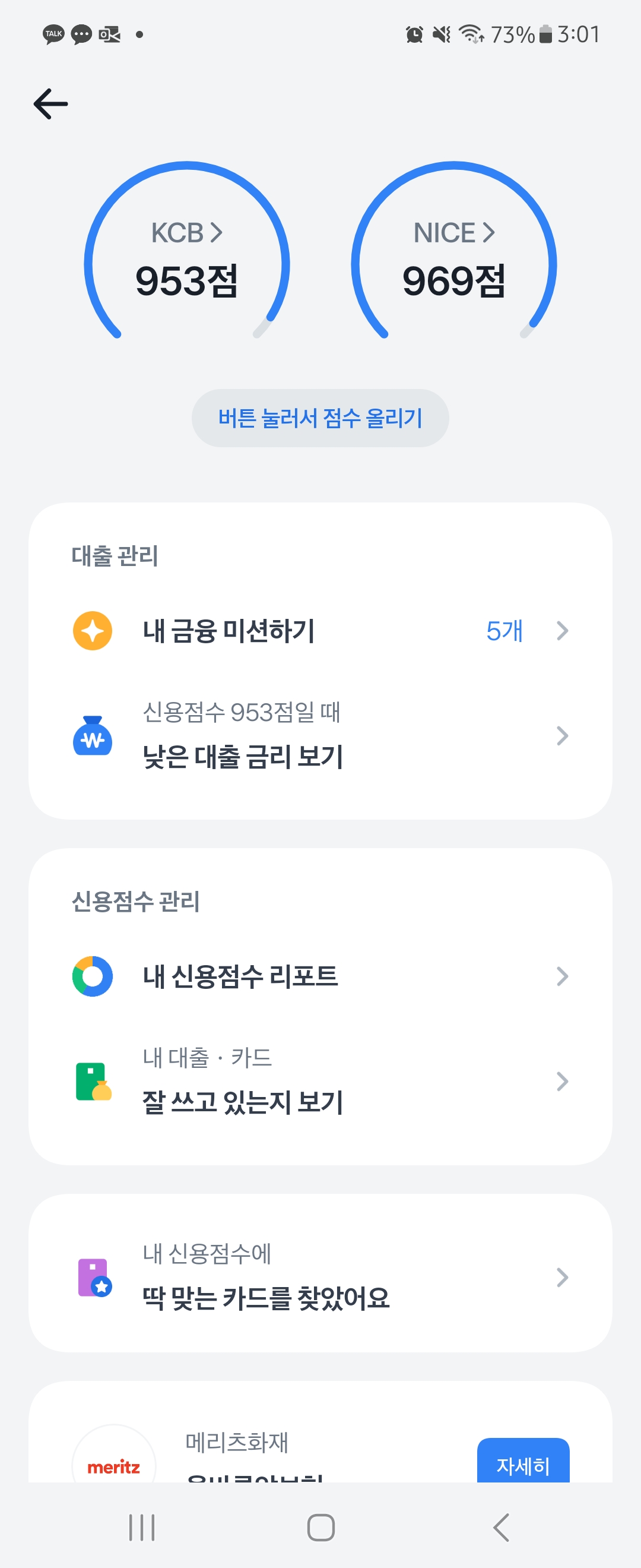Tap the back arrow at top
641x1568 pixels.
(50, 103)
